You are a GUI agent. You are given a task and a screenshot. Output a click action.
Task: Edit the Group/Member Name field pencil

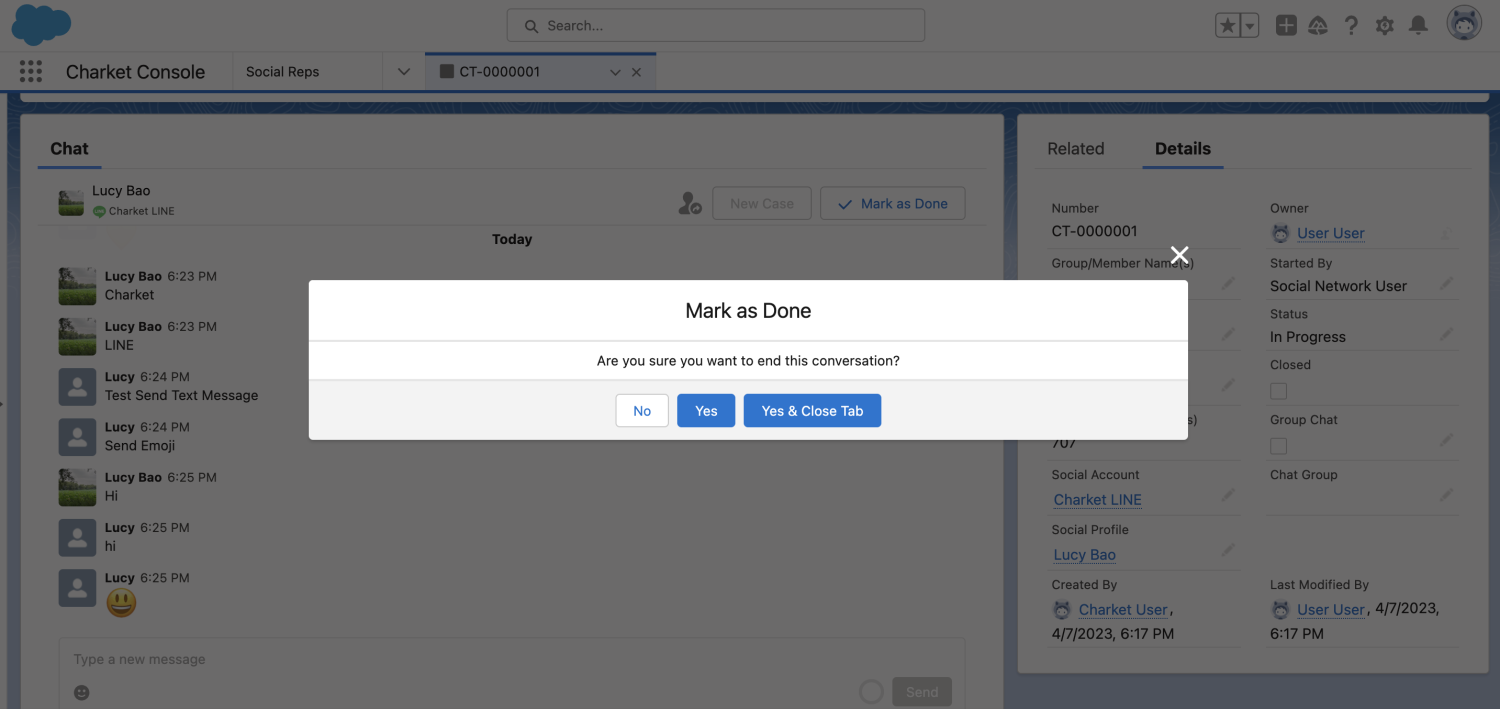coord(1228,285)
